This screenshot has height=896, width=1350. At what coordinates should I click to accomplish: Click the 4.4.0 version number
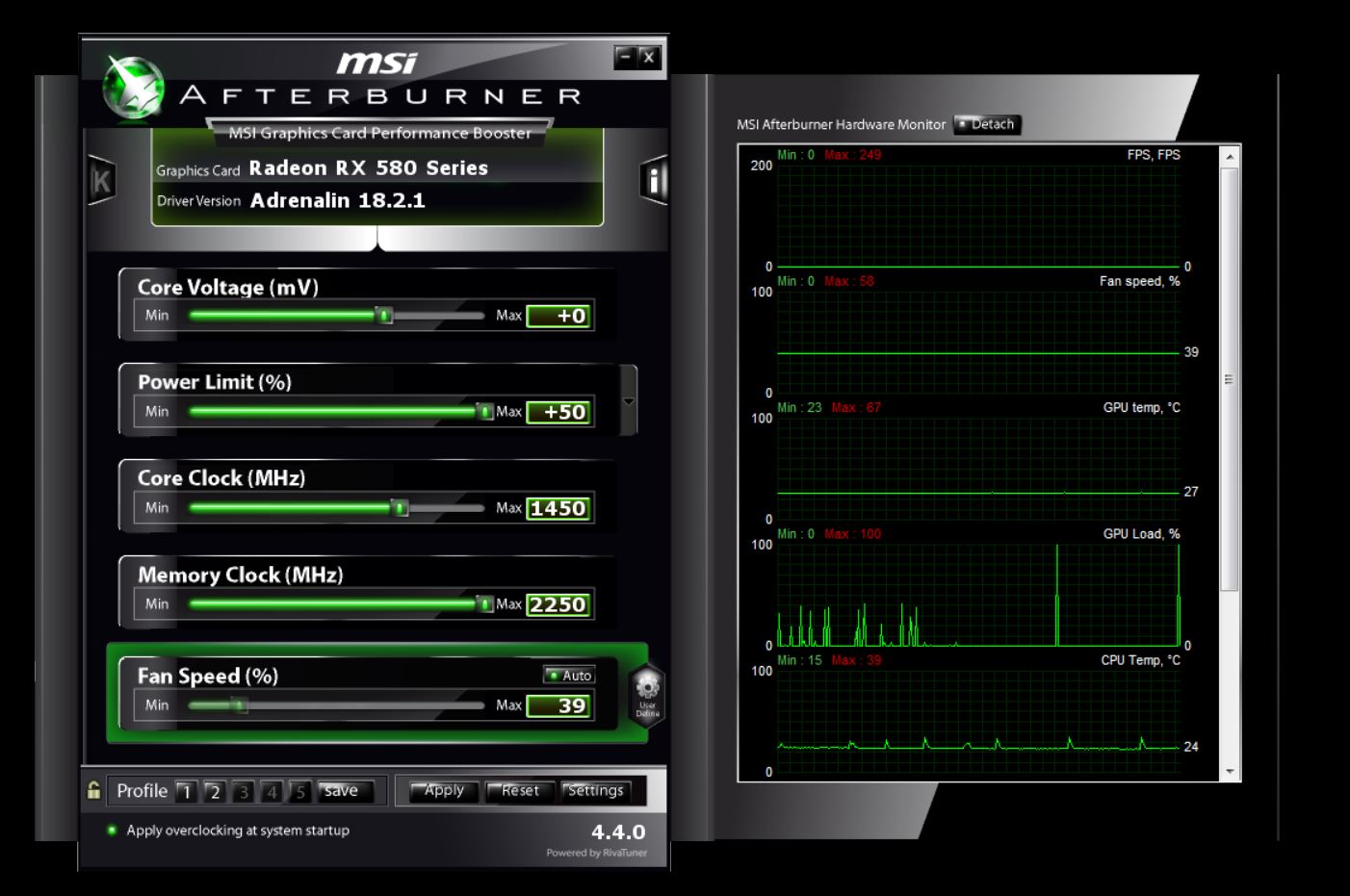pyautogui.click(x=618, y=832)
